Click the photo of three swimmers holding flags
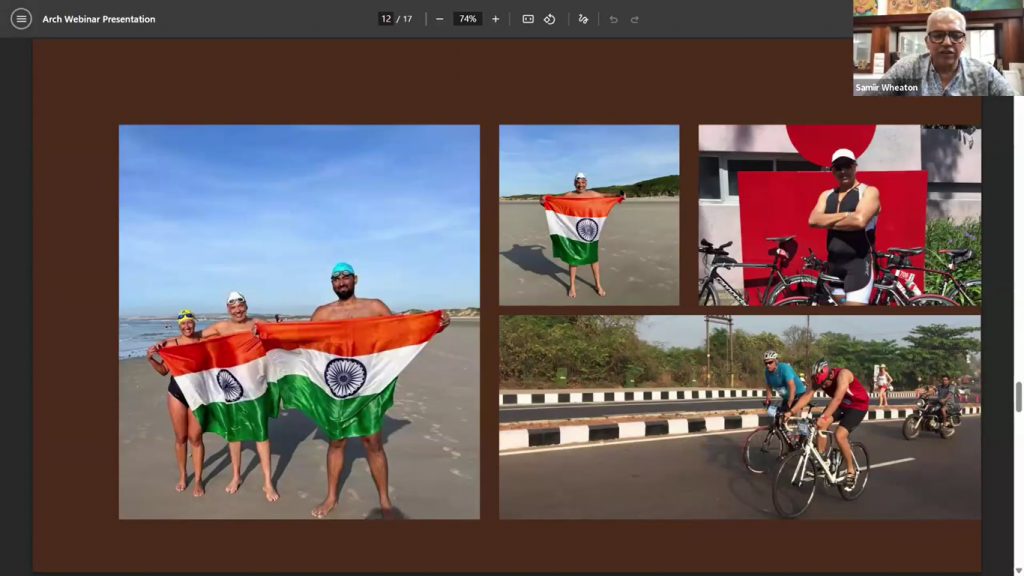This screenshot has width=1024, height=576. point(299,322)
